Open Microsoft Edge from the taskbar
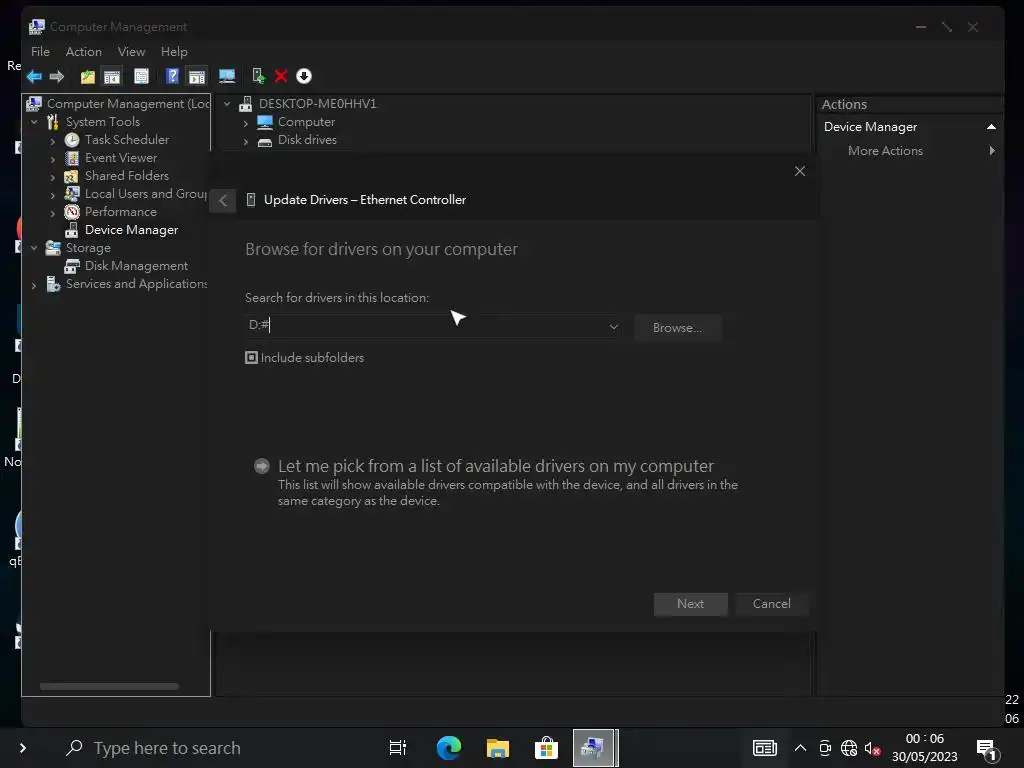 pos(449,748)
